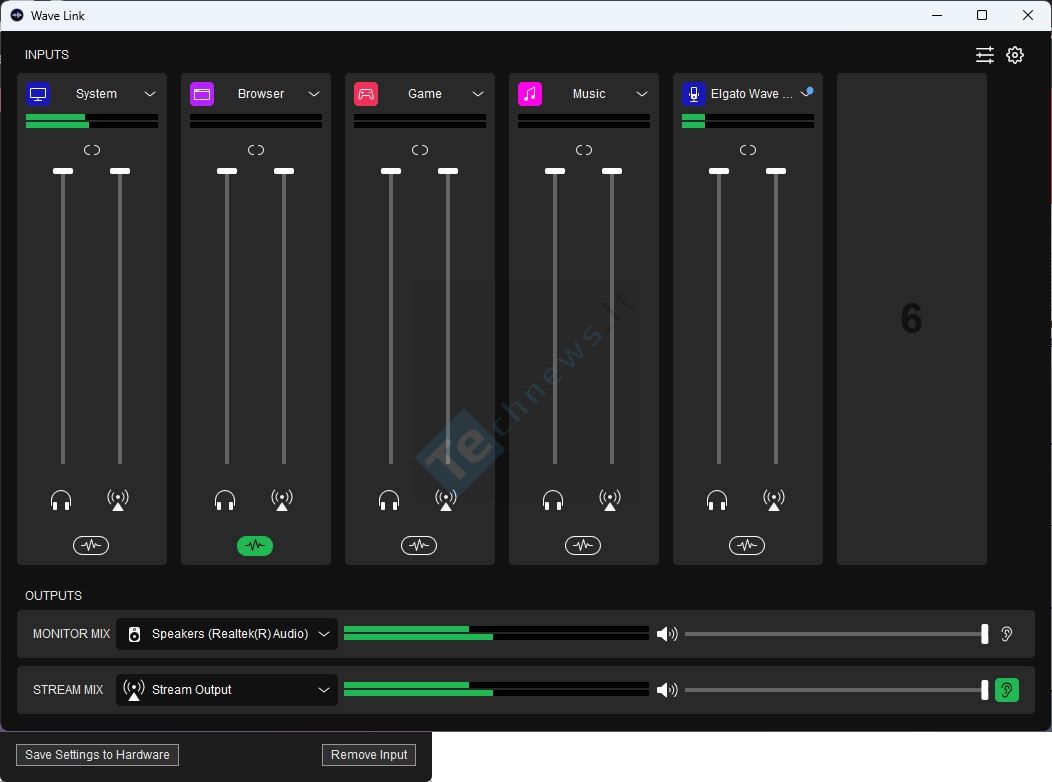Open mixer layout options icon
This screenshot has height=782, width=1052.
tap(985, 55)
